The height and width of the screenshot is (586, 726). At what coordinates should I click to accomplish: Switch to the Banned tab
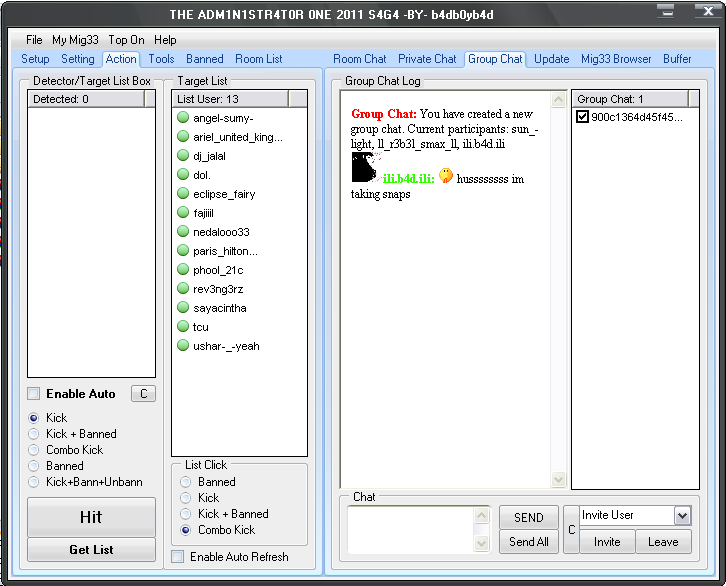(x=205, y=59)
